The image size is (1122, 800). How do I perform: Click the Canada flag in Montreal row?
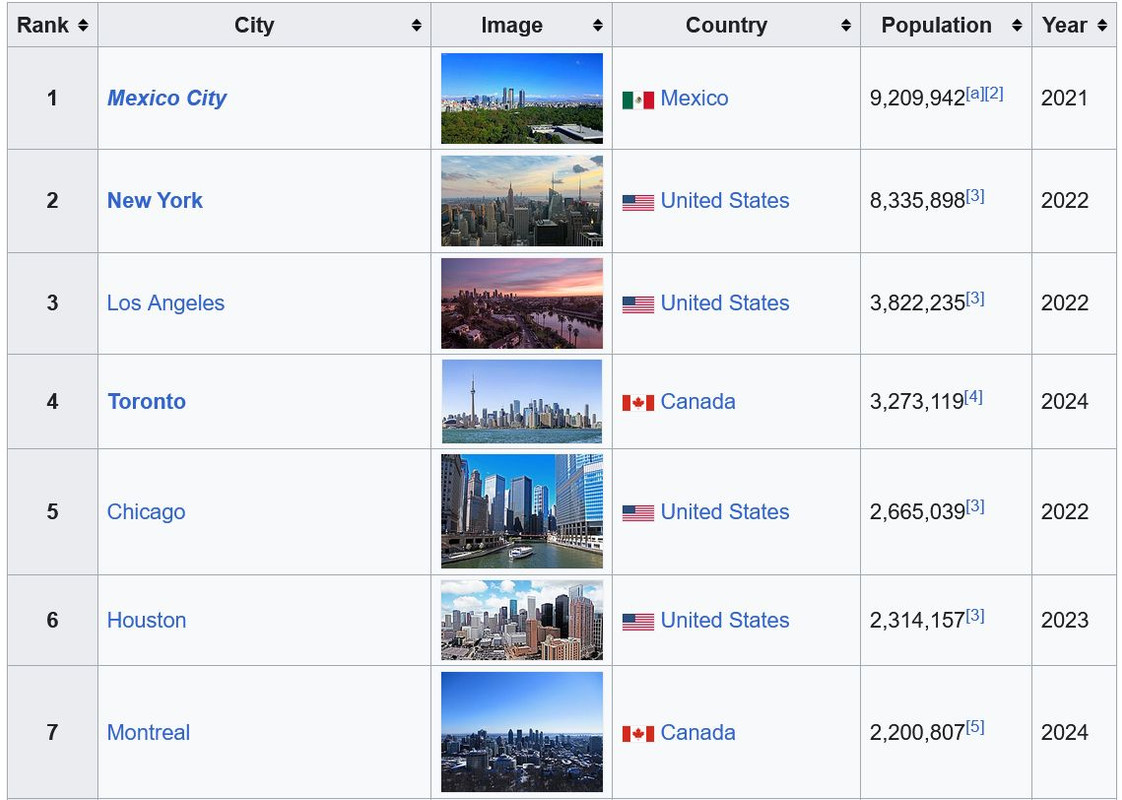[638, 733]
